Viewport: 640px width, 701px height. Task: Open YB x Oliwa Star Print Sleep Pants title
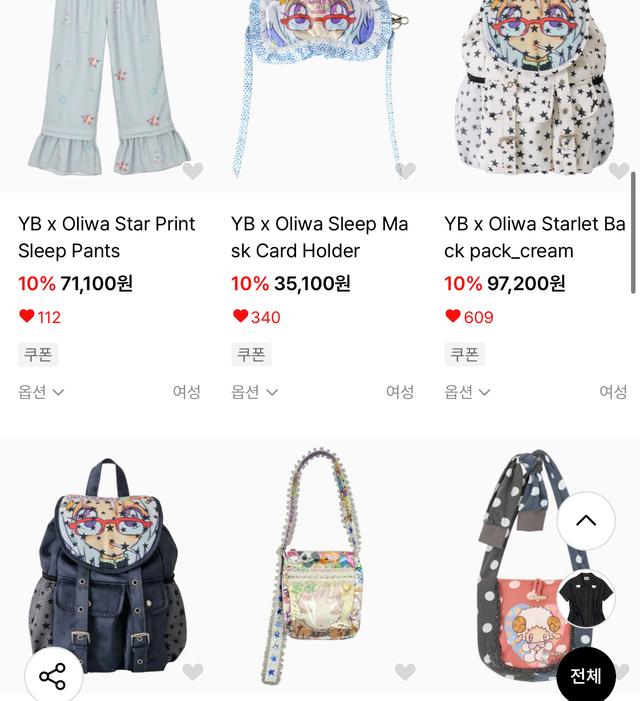tap(106, 237)
